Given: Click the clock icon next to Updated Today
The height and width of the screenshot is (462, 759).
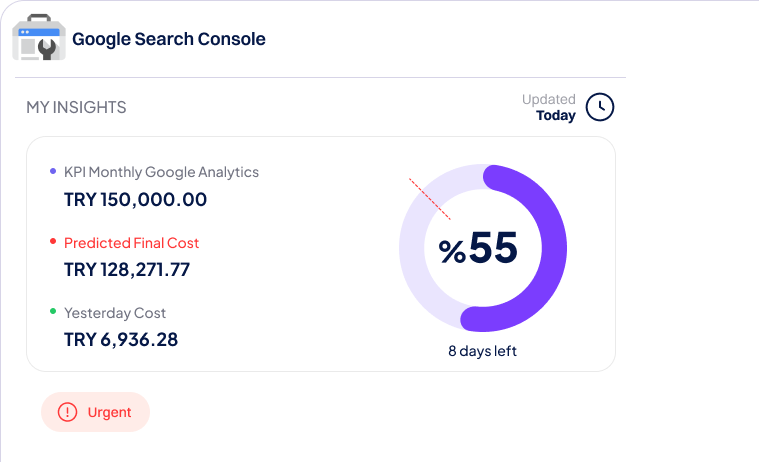Looking at the screenshot, I should tap(600, 107).
